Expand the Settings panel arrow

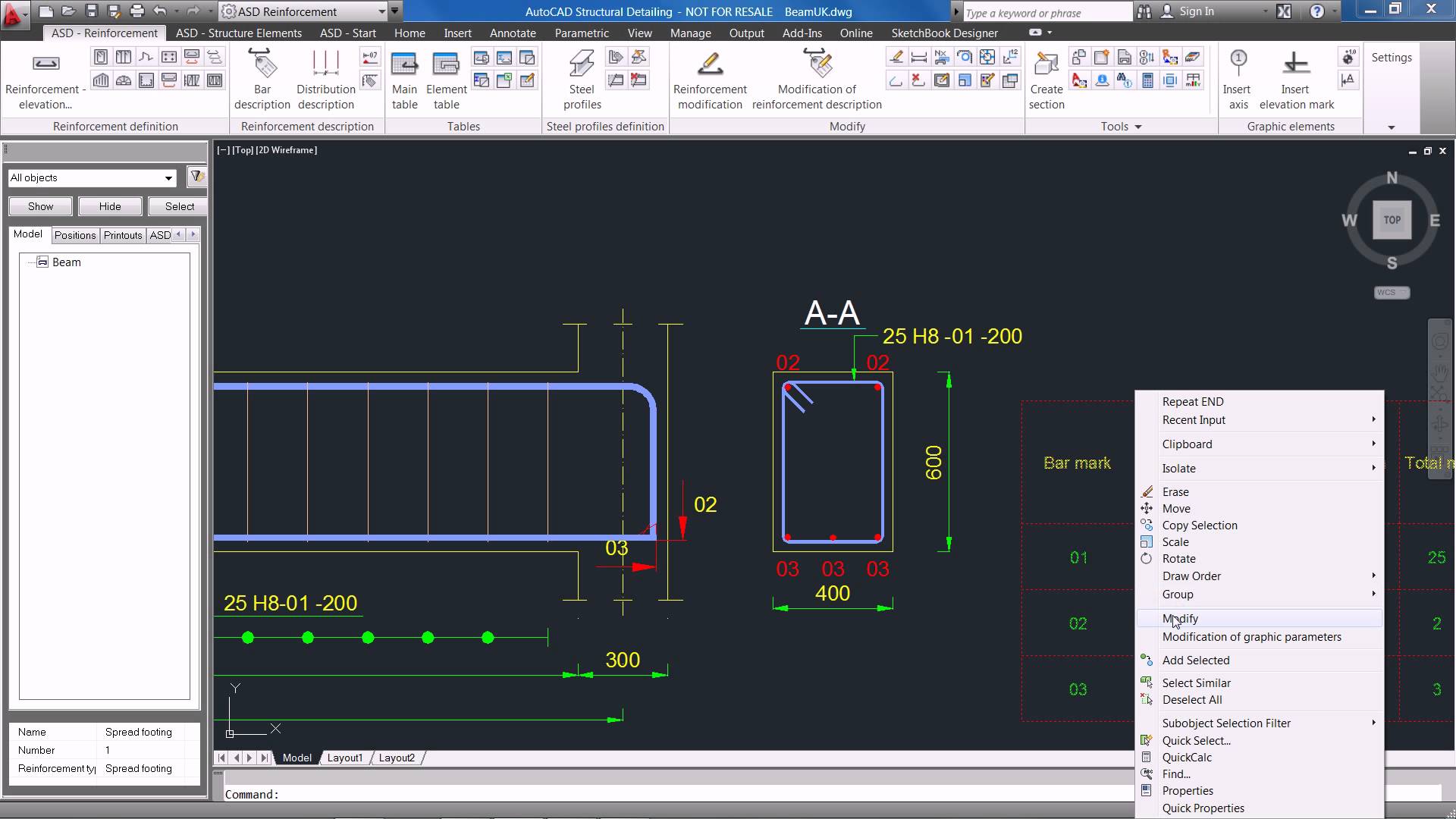coord(1392,127)
